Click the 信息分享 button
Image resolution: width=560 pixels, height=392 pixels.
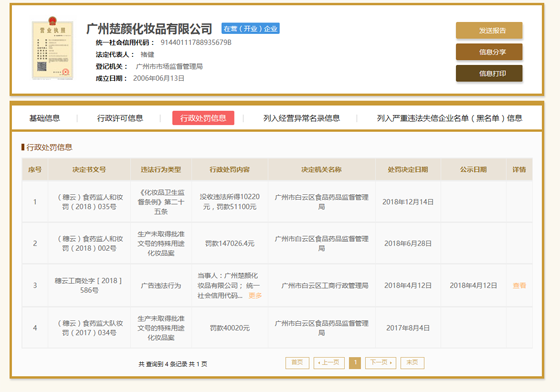click(489, 52)
